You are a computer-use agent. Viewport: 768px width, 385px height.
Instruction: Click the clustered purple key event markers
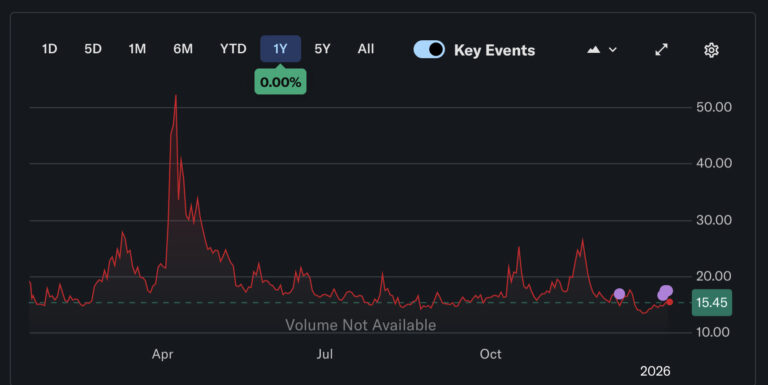click(x=665, y=292)
